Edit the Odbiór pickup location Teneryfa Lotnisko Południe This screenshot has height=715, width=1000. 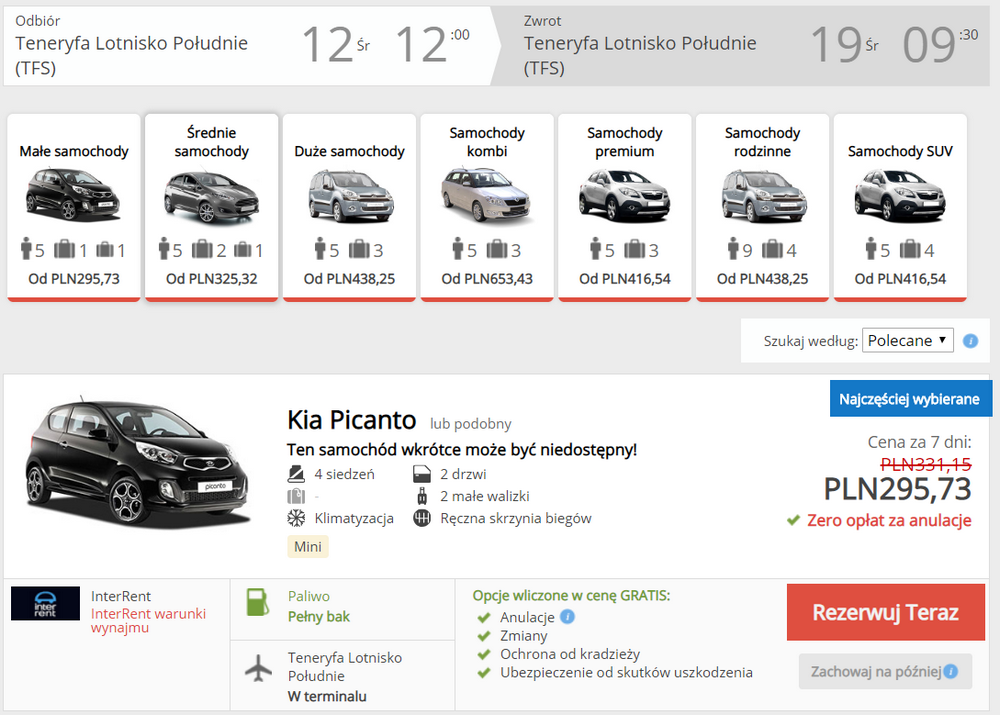coord(131,55)
